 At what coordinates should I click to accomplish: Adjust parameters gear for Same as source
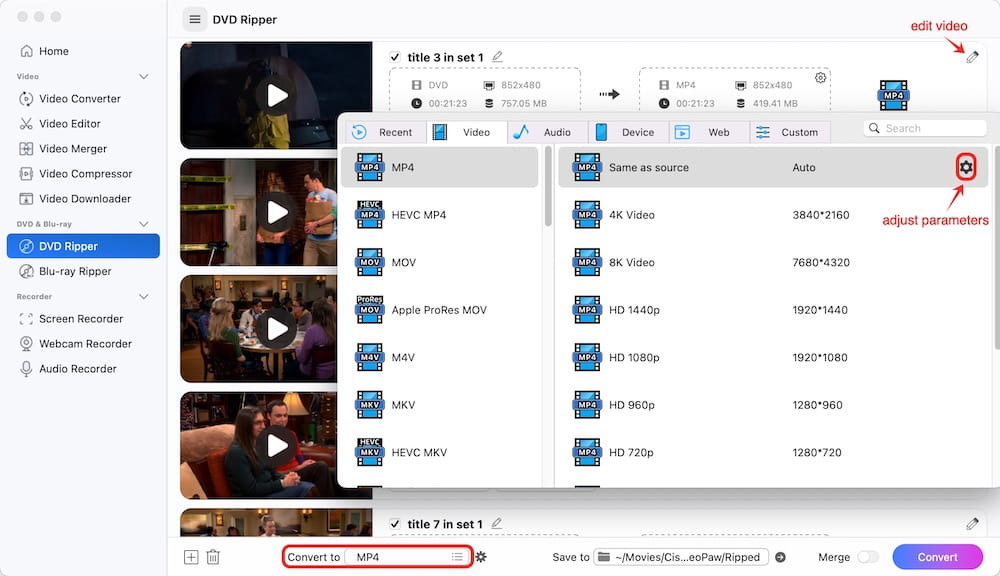coord(966,167)
